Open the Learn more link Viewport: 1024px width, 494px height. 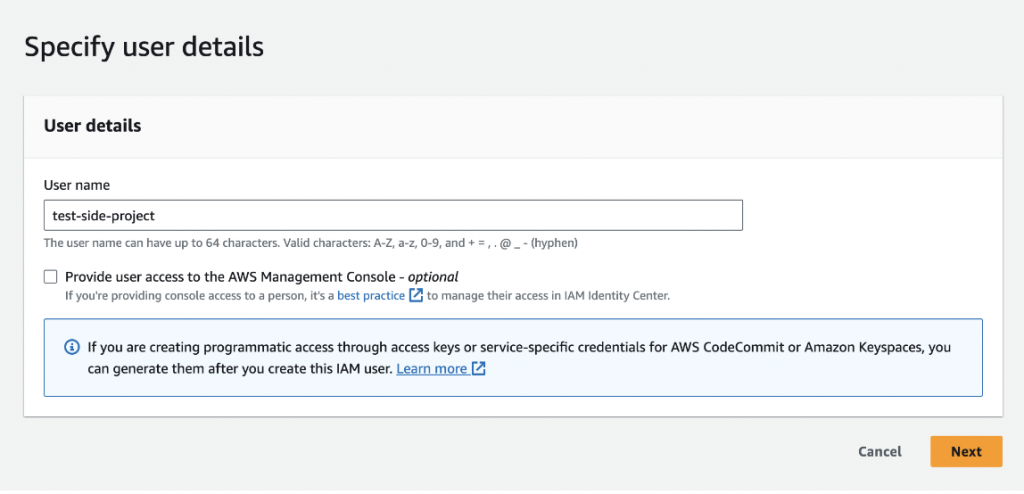(x=431, y=369)
